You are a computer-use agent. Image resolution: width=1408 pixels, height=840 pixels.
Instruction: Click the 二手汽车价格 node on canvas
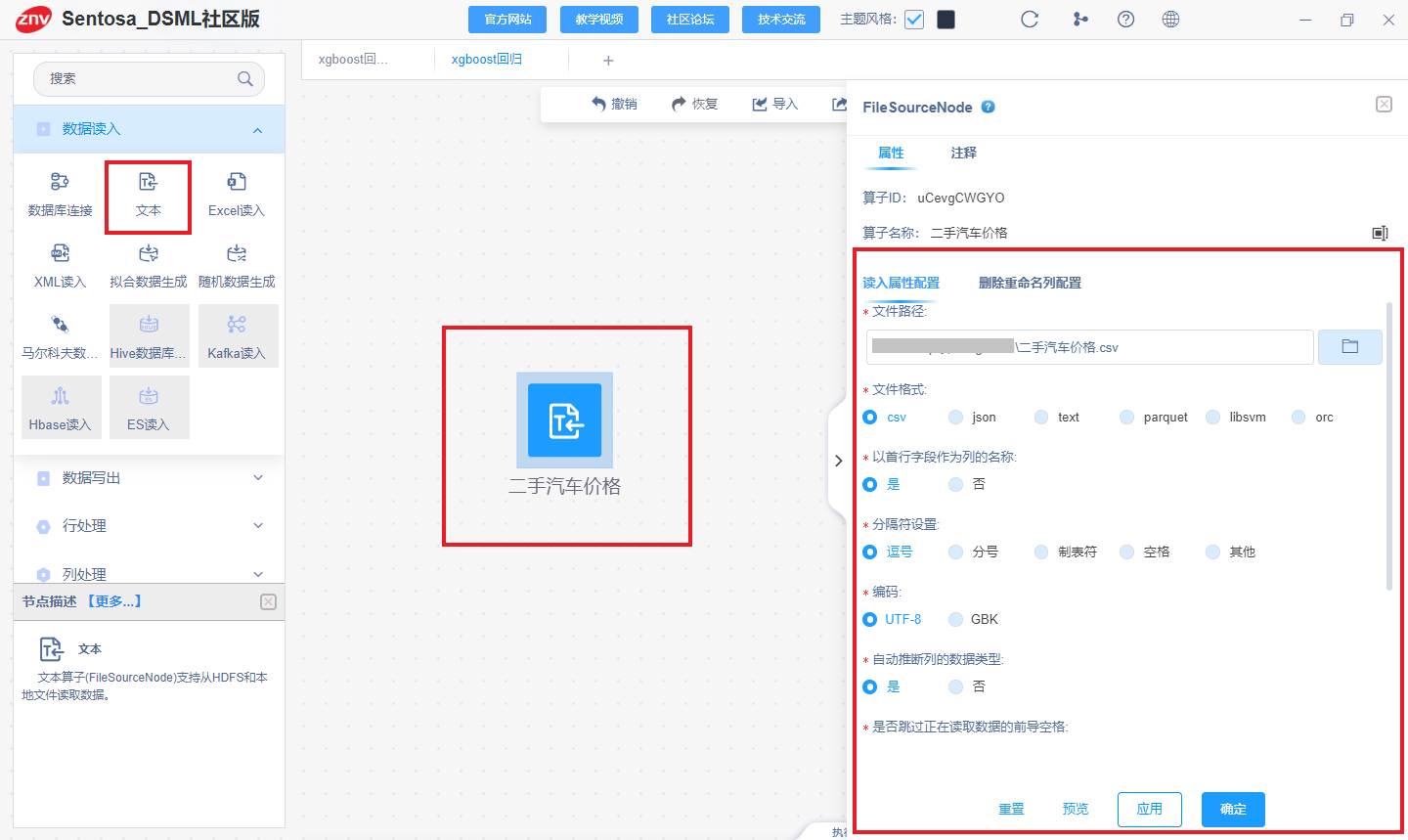(x=565, y=420)
